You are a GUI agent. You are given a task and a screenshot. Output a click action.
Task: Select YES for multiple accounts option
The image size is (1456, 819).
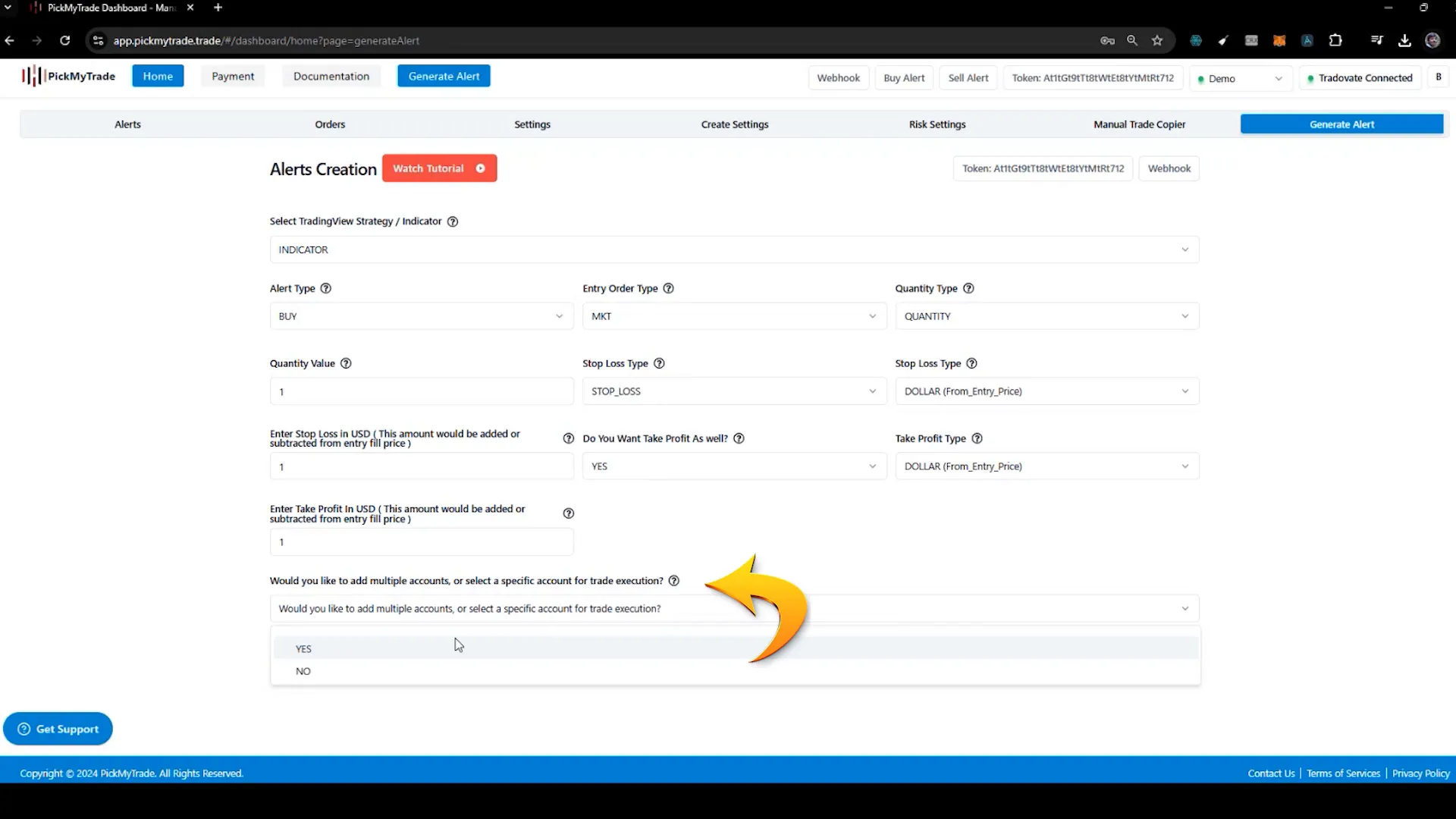(x=304, y=648)
